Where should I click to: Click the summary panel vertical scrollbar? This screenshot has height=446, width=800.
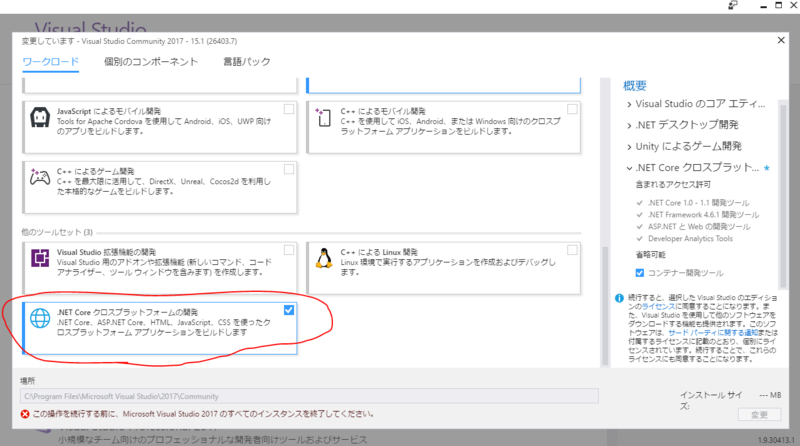coord(783,194)
